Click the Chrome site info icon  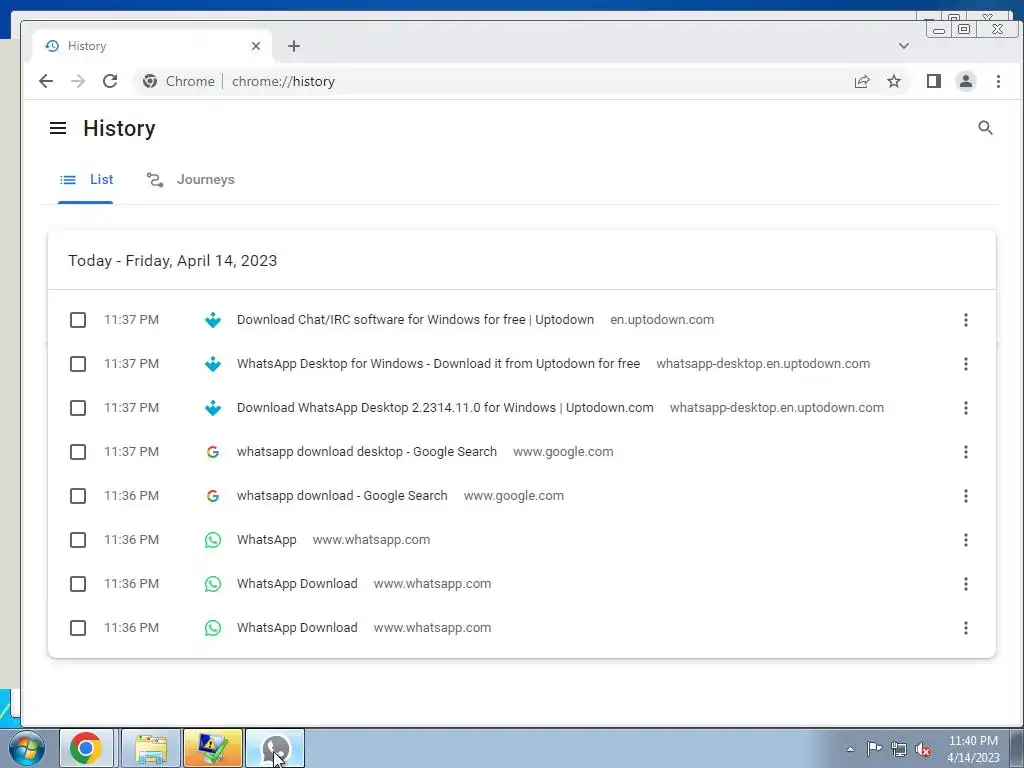tap(150, 81)
